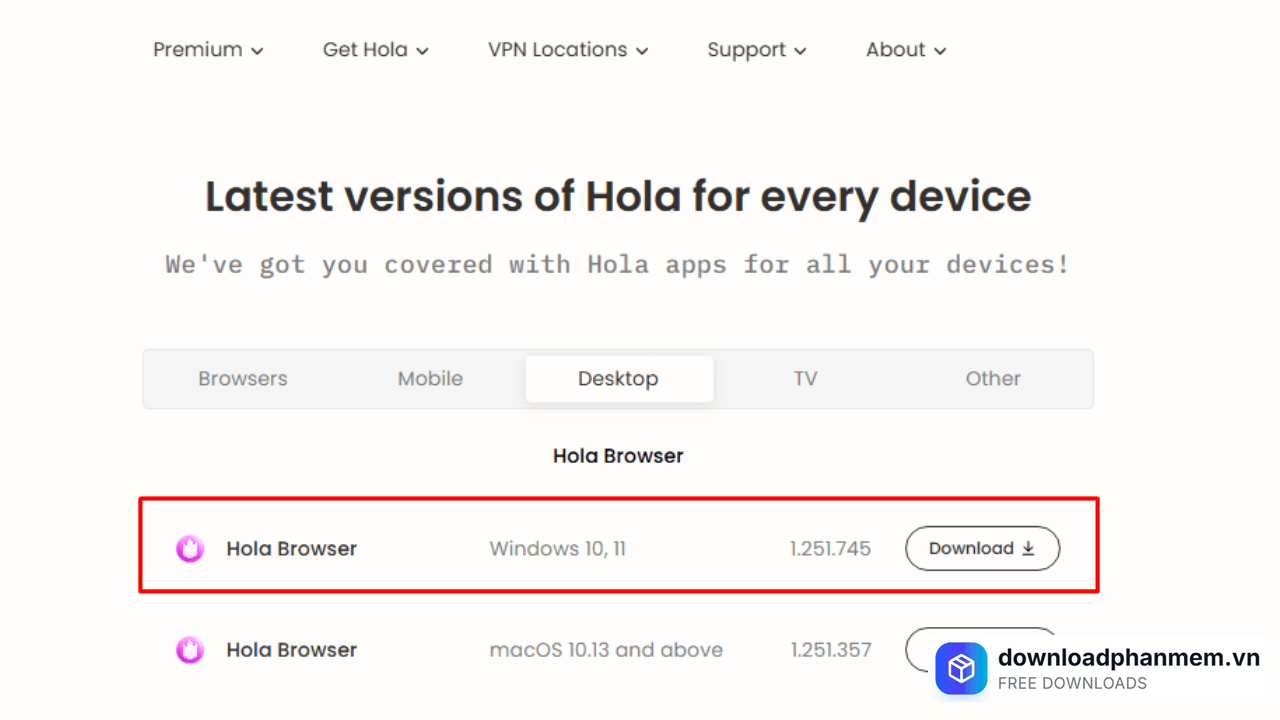Click the download arrow inside the Download button

(1028, 548)
